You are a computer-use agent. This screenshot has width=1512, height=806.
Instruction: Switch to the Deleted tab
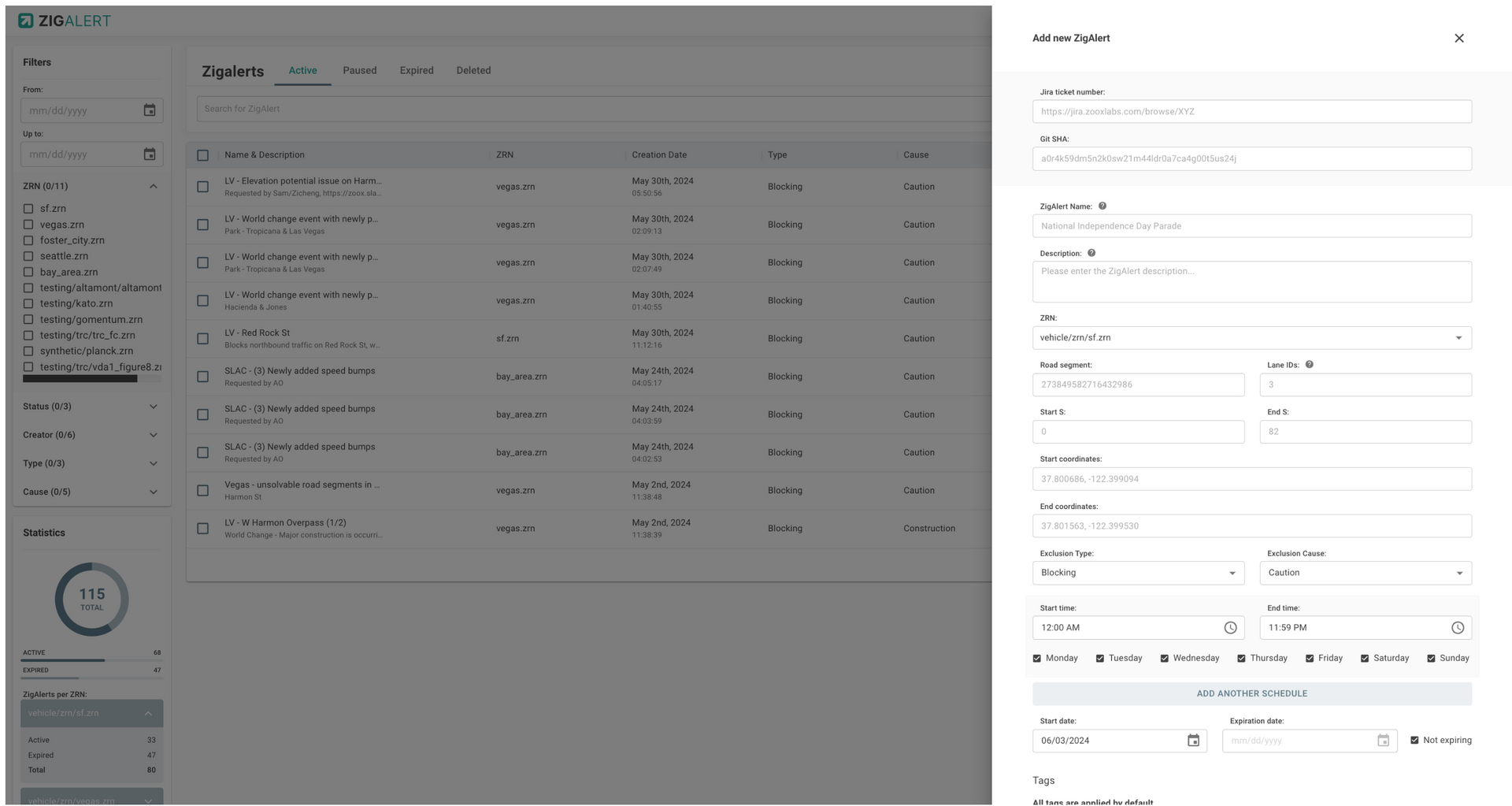tap(473, 70)
